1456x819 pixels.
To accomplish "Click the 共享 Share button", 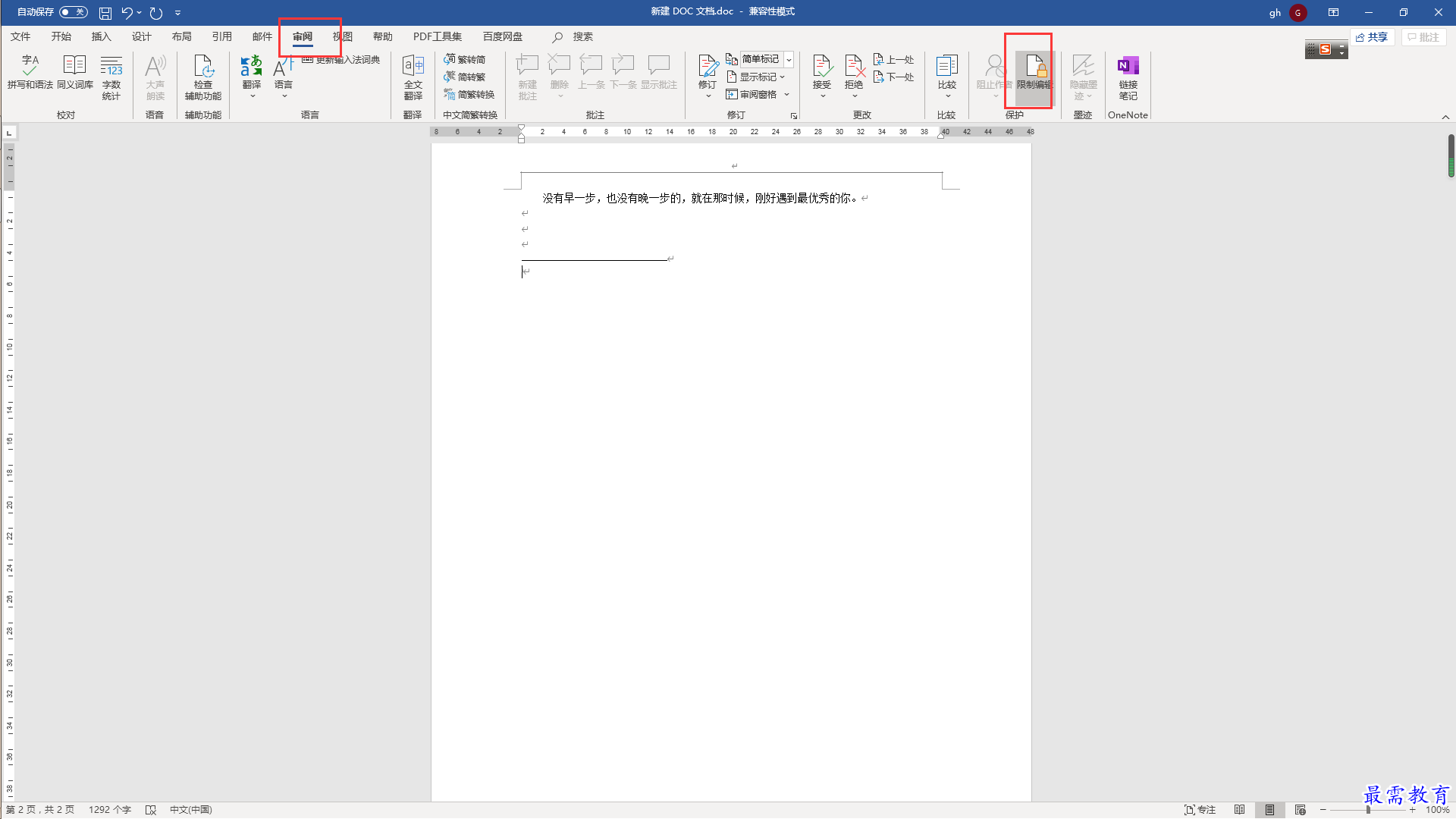I will pyautogui.click(x=1372, y=37).
